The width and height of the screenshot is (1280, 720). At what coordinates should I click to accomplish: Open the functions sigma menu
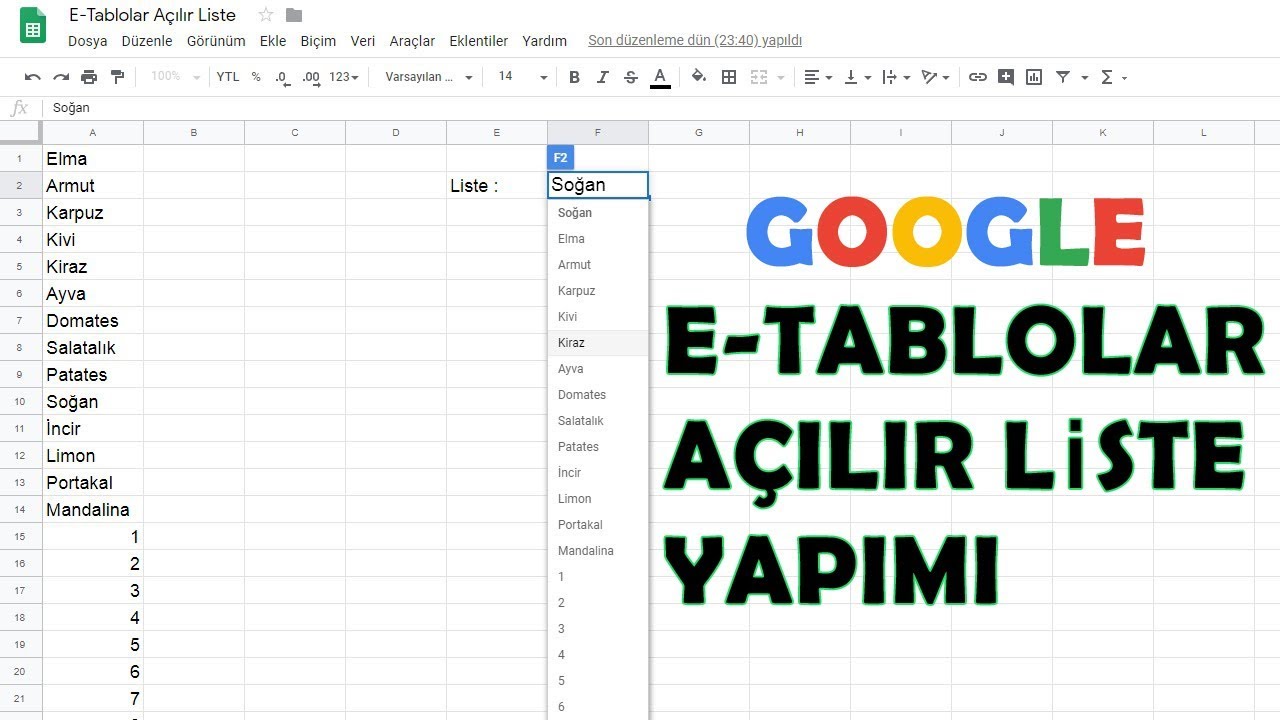pos(1113,77)
